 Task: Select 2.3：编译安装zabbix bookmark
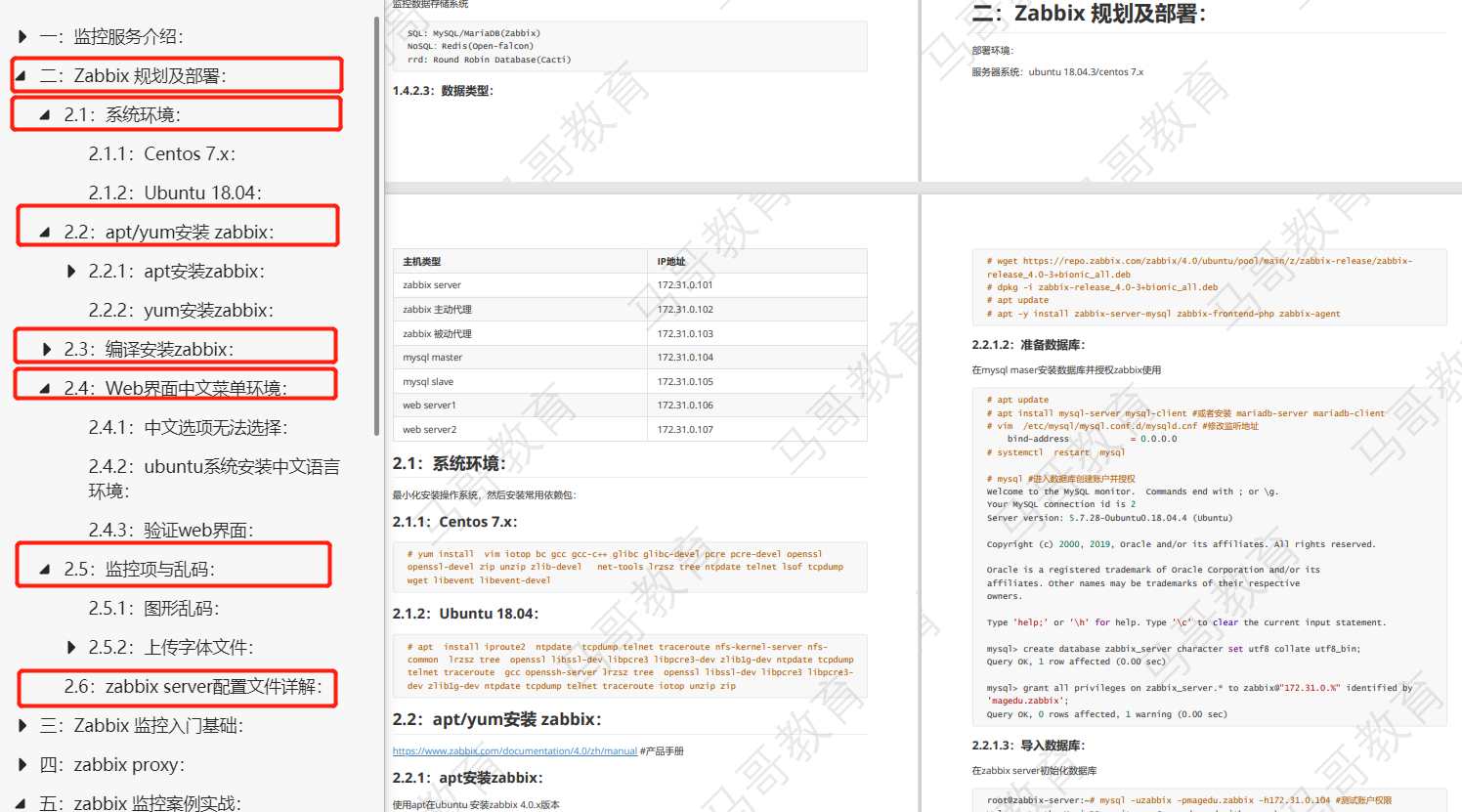[x=150, y=350]
